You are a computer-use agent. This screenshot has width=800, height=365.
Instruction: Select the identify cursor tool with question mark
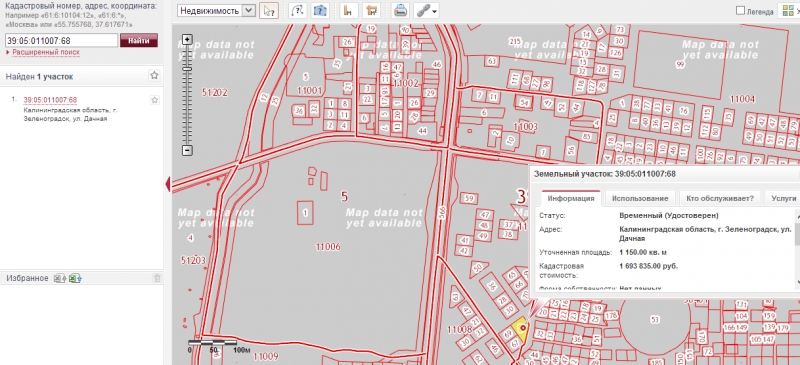coord(268,11)
